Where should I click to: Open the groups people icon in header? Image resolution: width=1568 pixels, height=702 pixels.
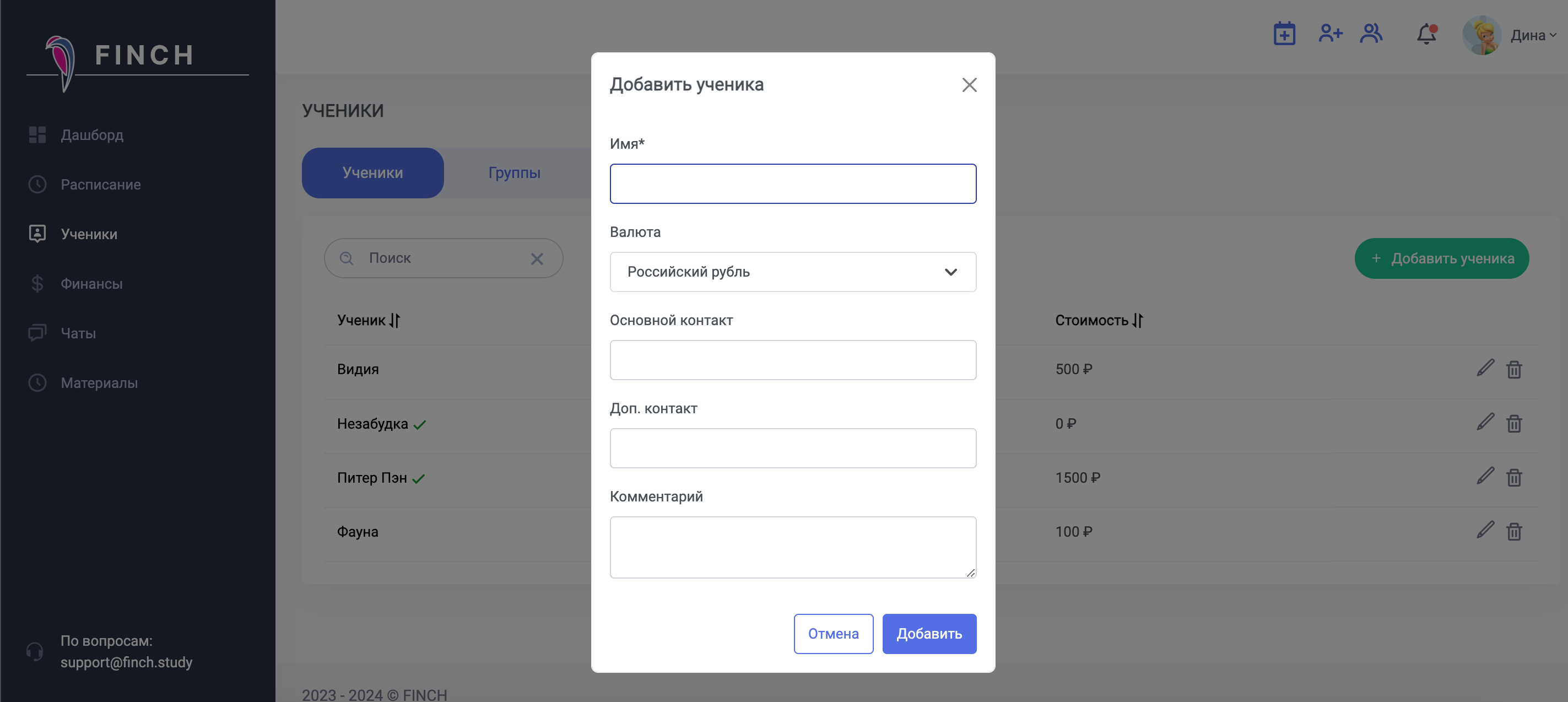coord(1371,34)
